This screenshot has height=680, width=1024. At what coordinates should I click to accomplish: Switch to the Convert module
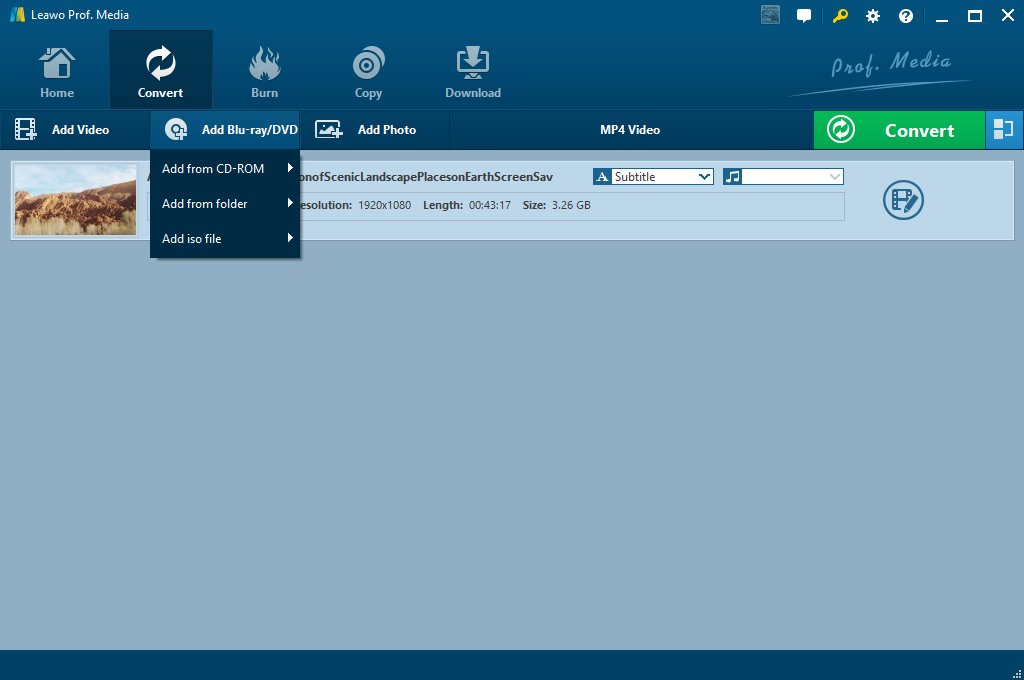[x=161, y=71]
